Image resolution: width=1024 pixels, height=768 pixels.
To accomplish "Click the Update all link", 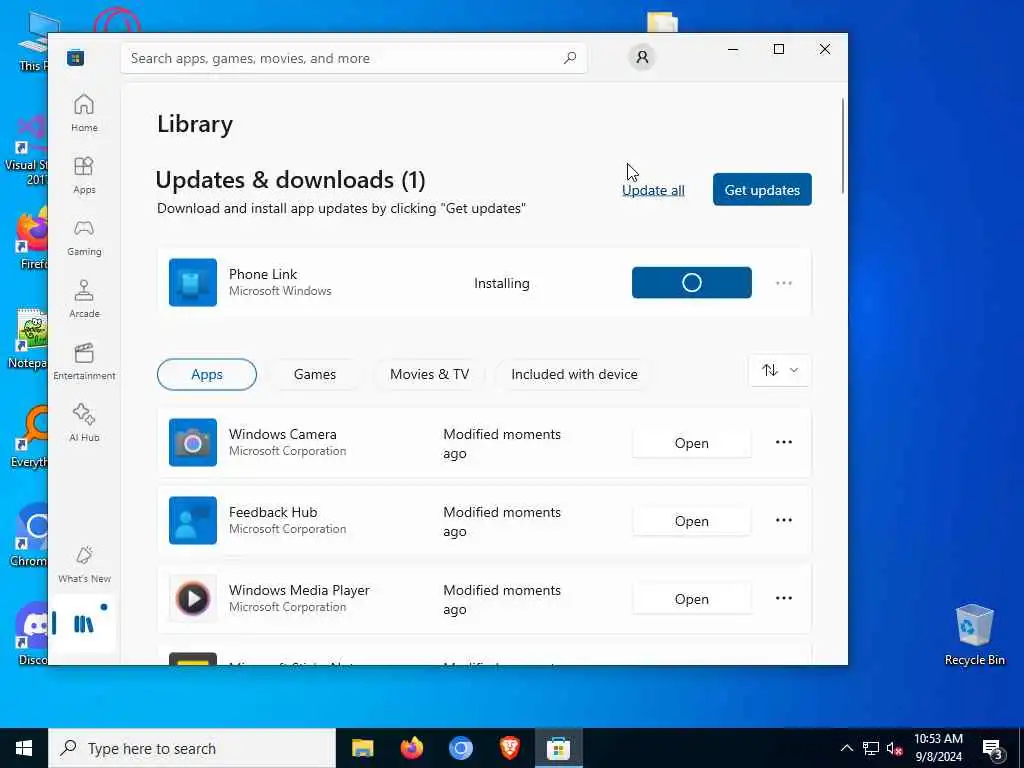I will (653, 190).
